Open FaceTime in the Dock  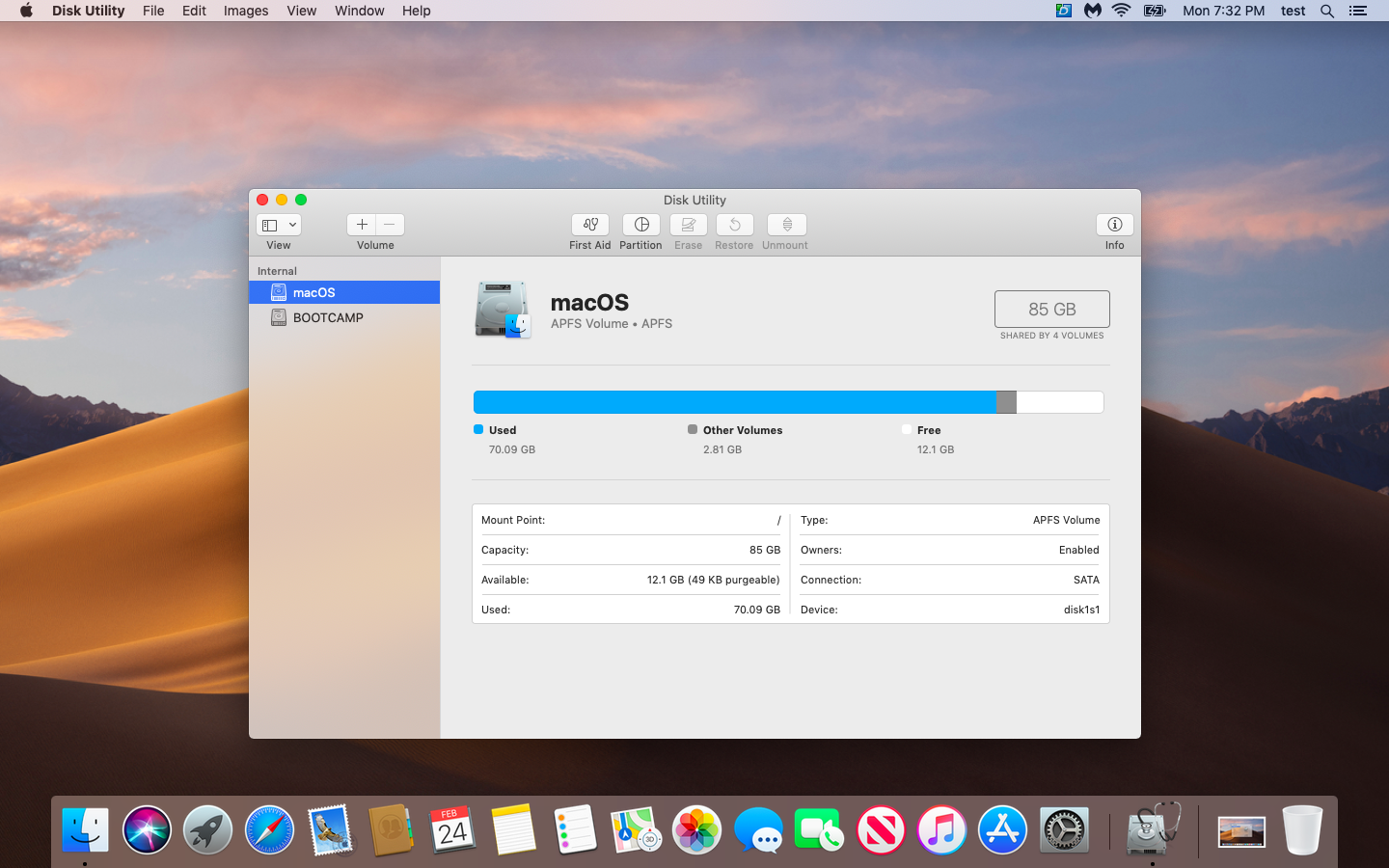819,829
